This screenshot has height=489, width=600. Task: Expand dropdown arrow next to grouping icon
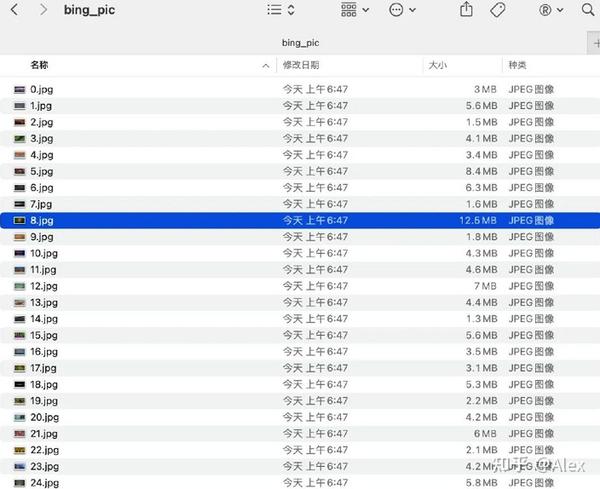click(x=366, y=10)
